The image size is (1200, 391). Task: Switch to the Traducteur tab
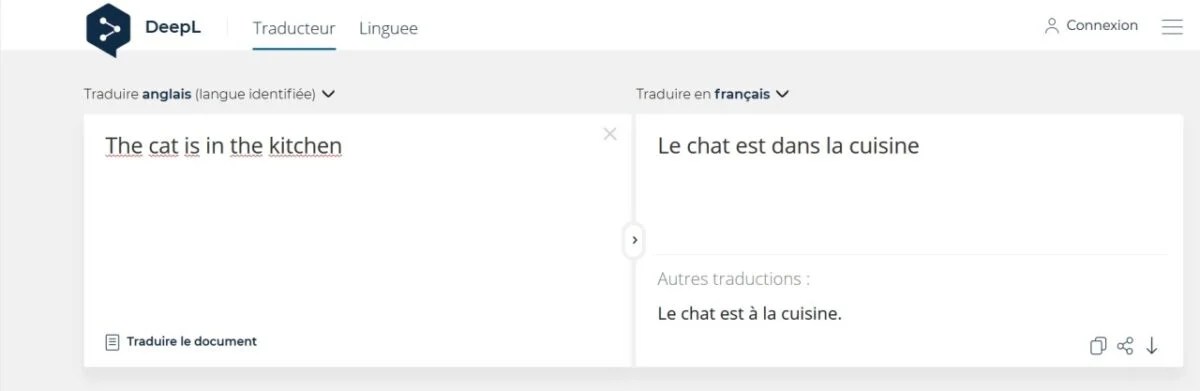coord(294,28)
